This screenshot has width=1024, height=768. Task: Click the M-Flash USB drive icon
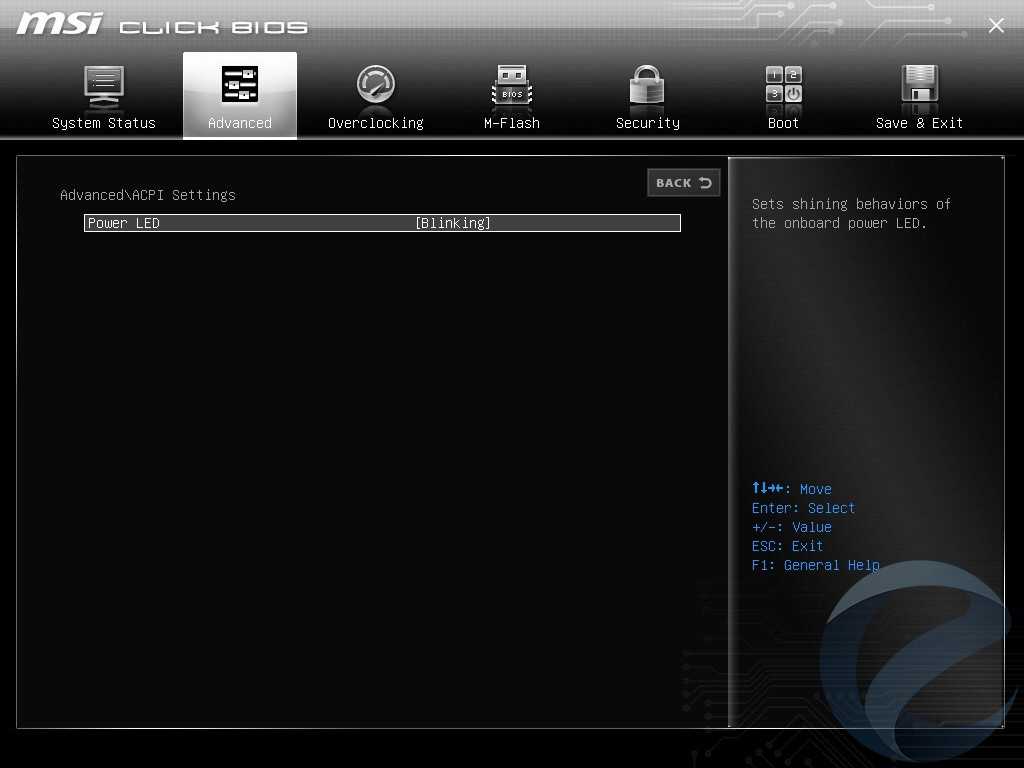click(x=512, y=86)
